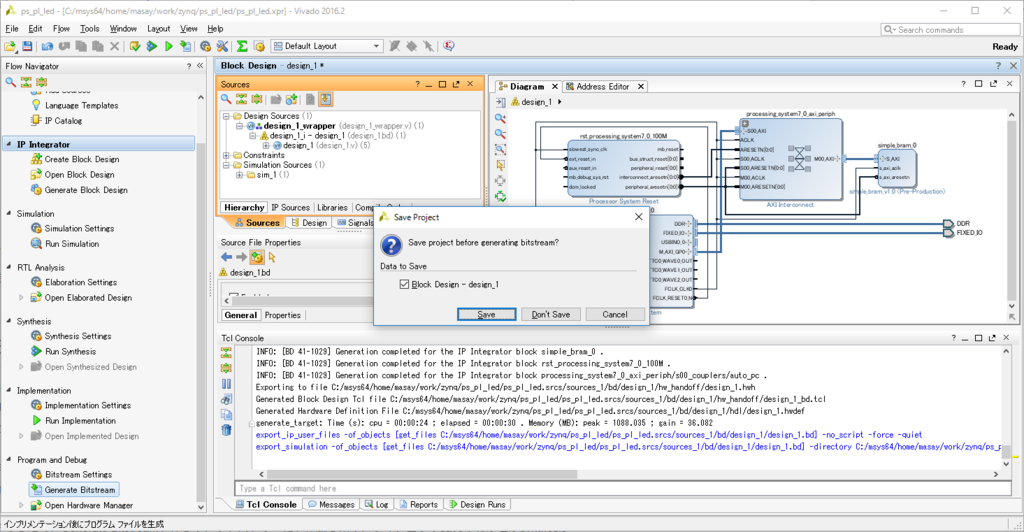Switch to the Properties tab
The image size is (1024, 532).
pos(283,315)
